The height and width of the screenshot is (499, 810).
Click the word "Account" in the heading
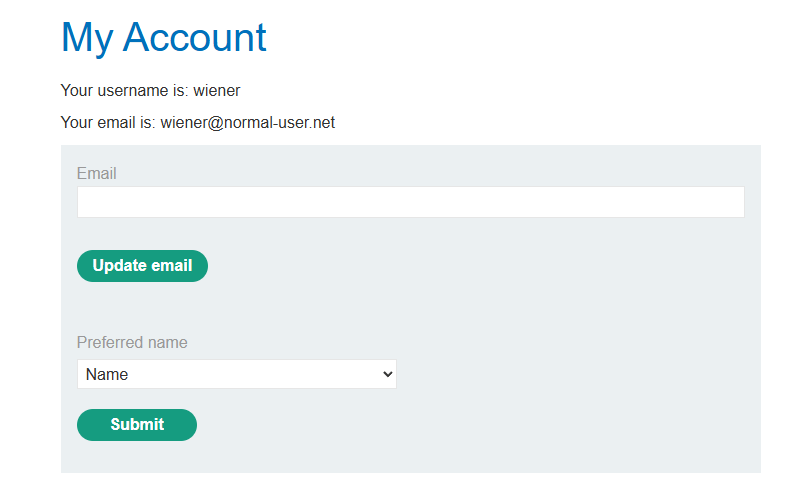(195, 38)
